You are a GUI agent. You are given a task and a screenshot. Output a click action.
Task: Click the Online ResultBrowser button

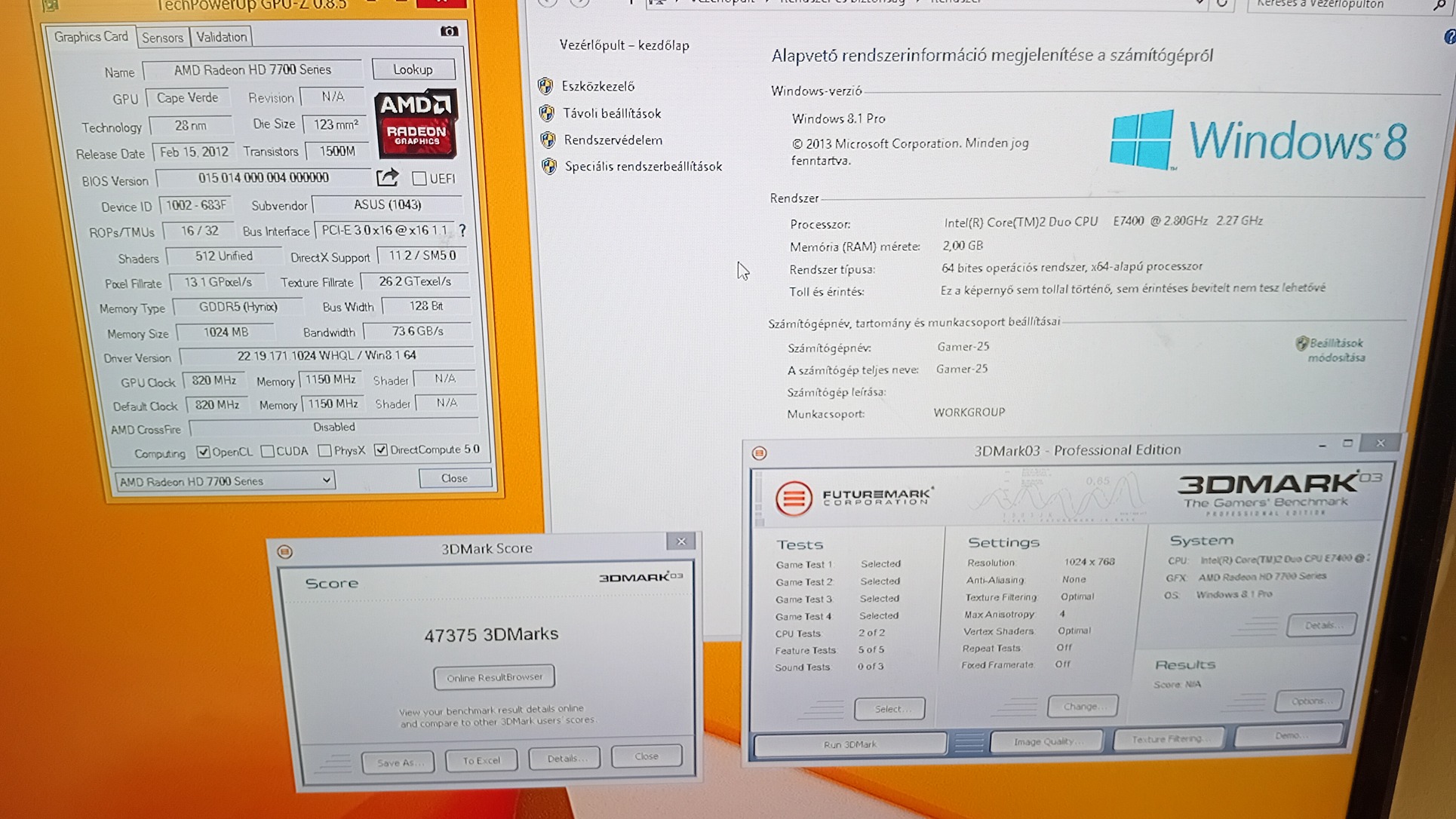(x=494, y=677)
